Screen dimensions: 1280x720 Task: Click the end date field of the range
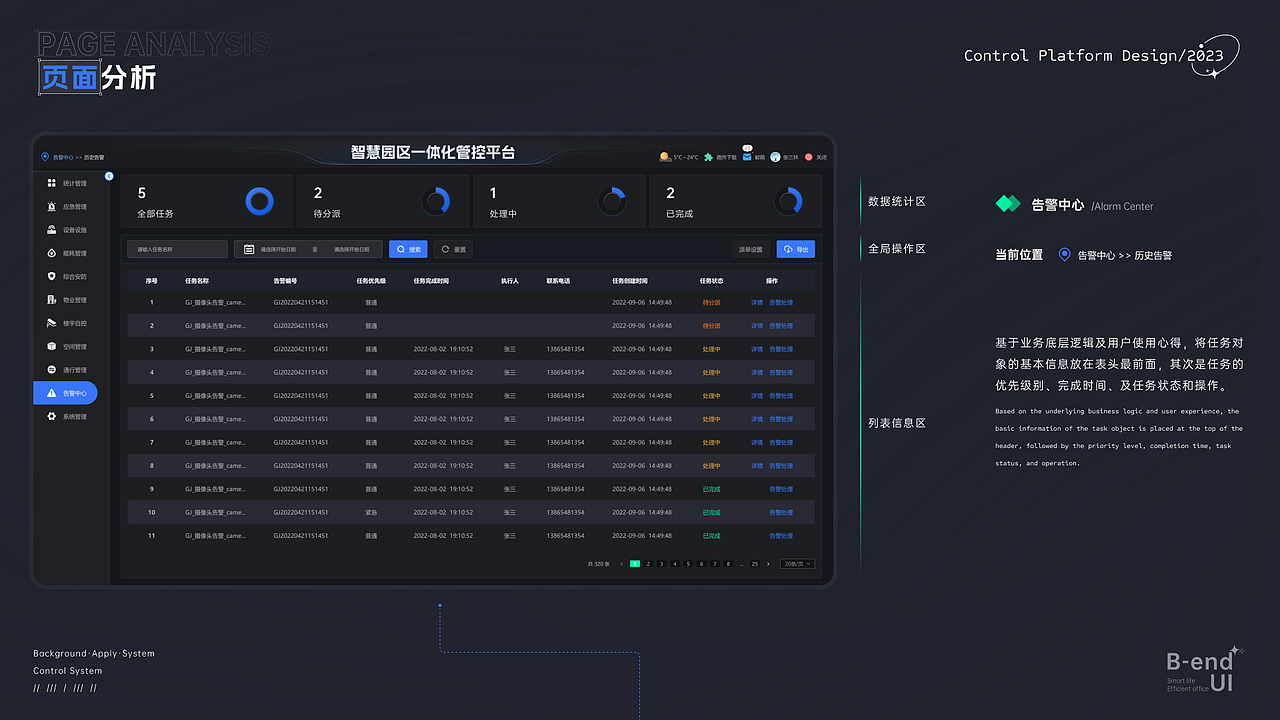(351, 249)
